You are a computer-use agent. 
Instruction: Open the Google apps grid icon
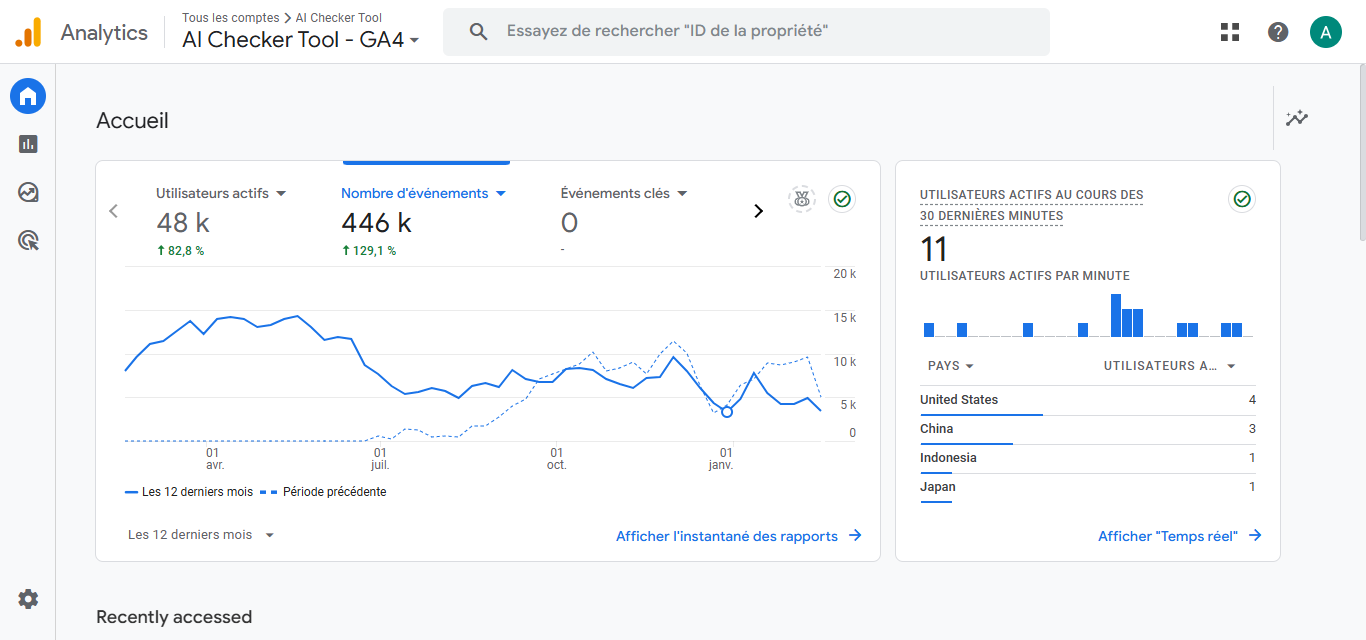[x=1230, y=32]
